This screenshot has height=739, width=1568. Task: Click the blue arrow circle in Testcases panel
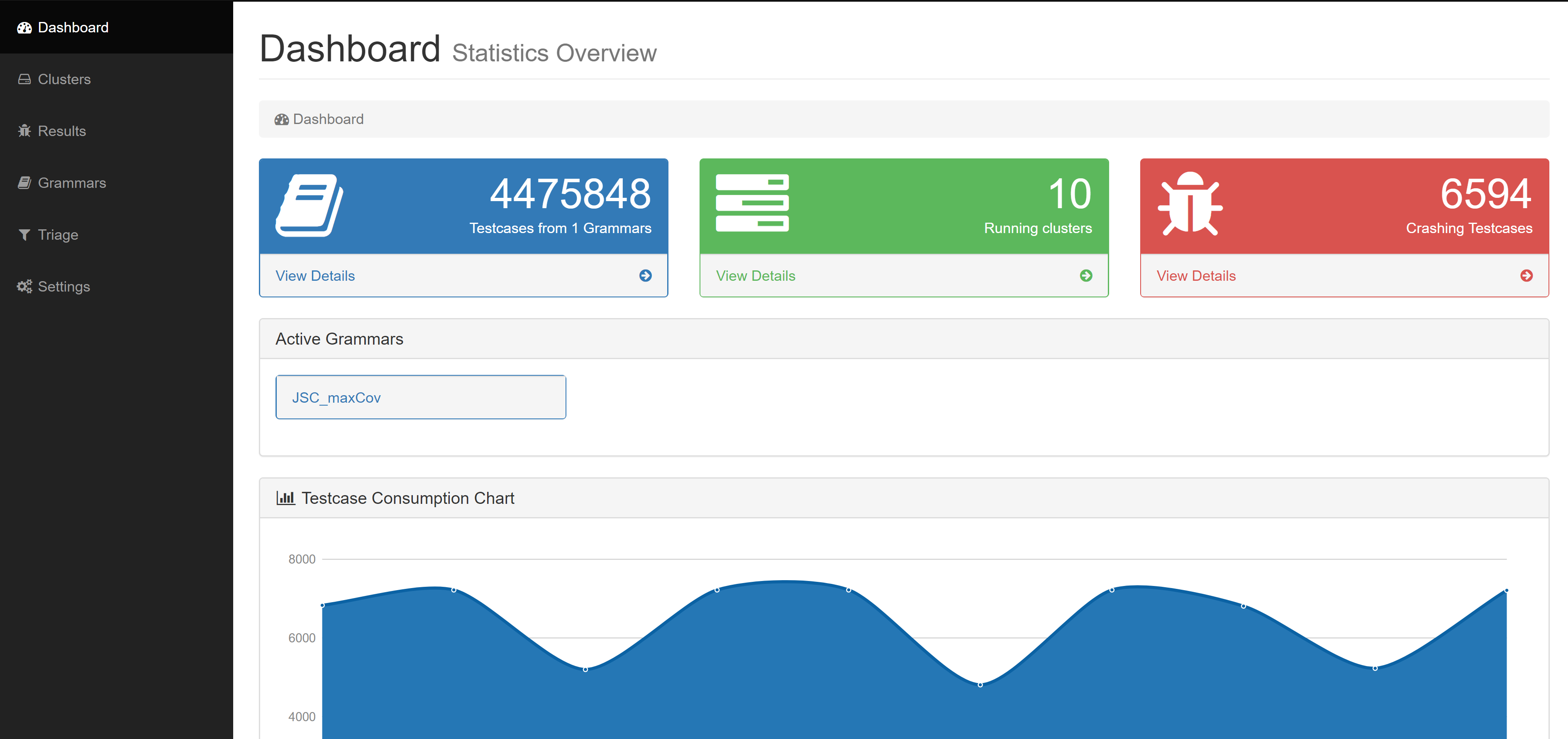tap(645, 275)
